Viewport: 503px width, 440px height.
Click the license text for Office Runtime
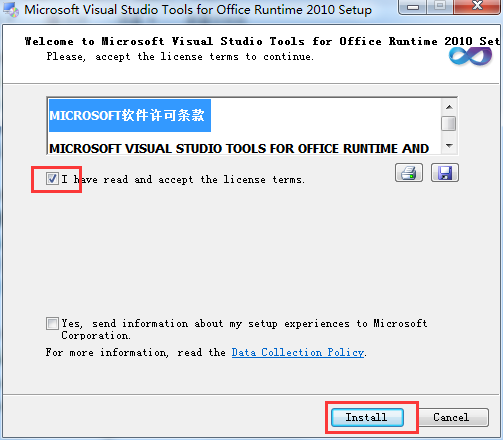[239, 148]
